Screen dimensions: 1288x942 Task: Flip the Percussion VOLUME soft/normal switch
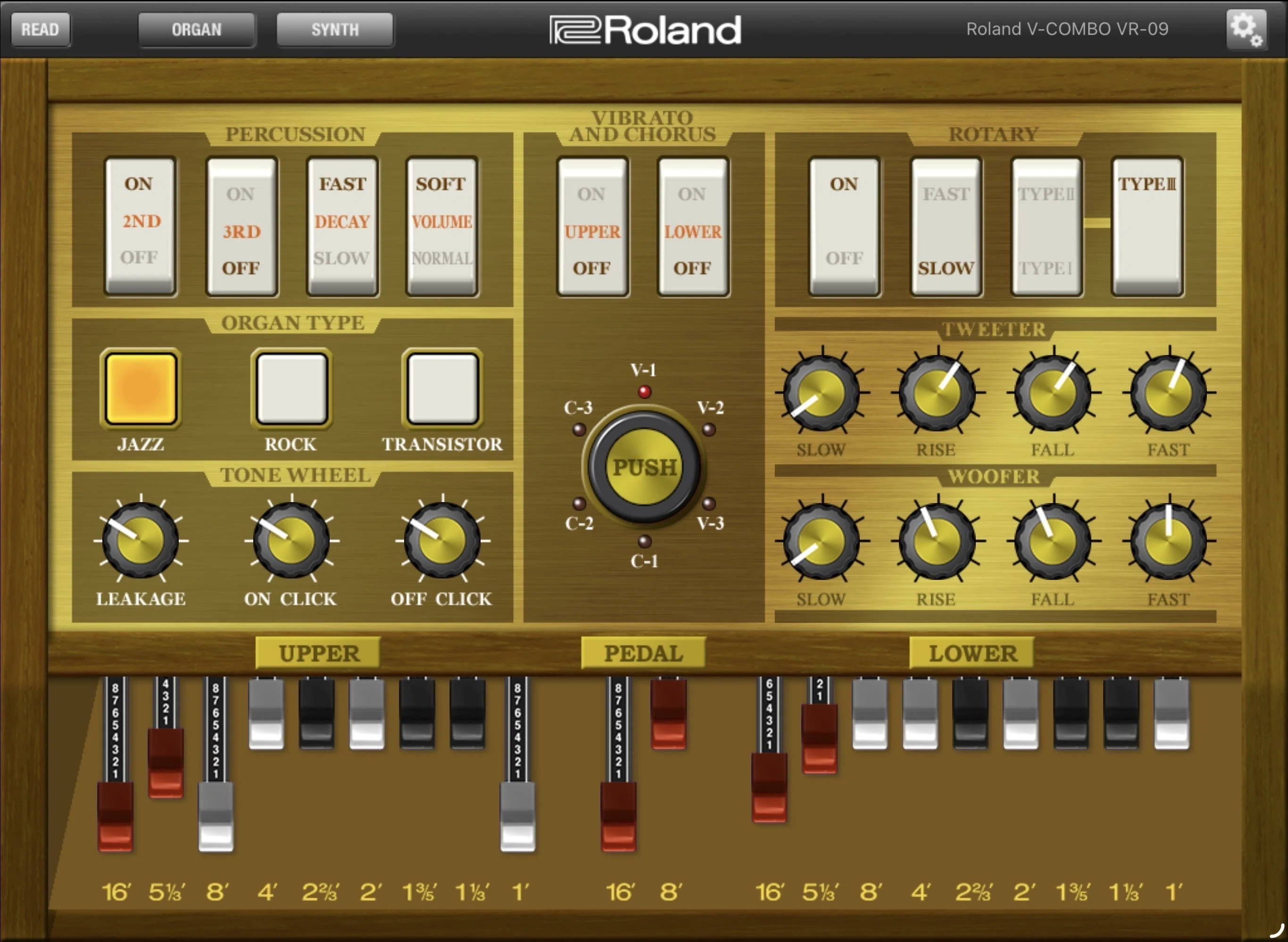tap(442, 226)
